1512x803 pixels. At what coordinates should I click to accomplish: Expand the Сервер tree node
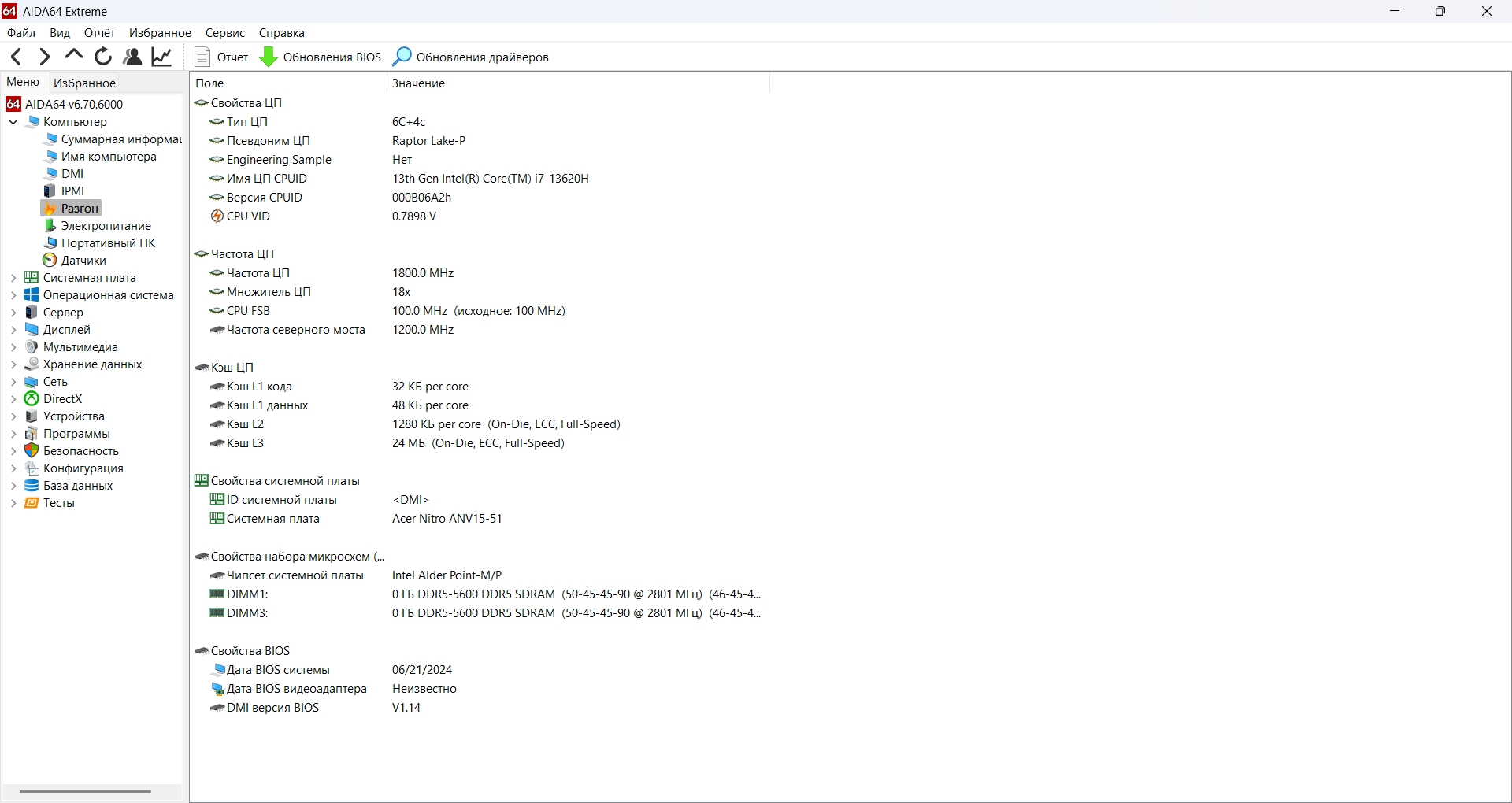13,313
